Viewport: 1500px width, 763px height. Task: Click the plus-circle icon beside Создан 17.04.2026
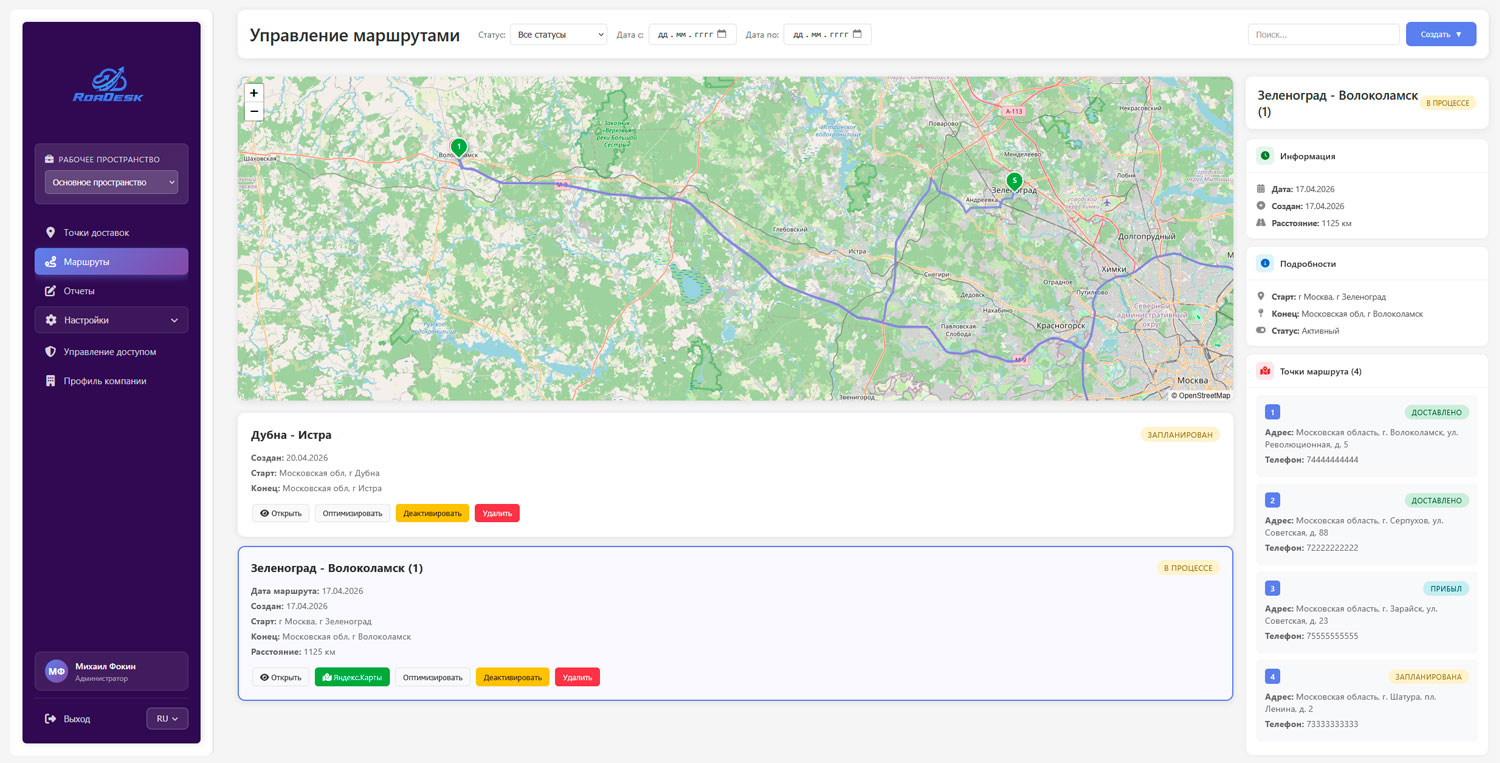point(1262,206)
